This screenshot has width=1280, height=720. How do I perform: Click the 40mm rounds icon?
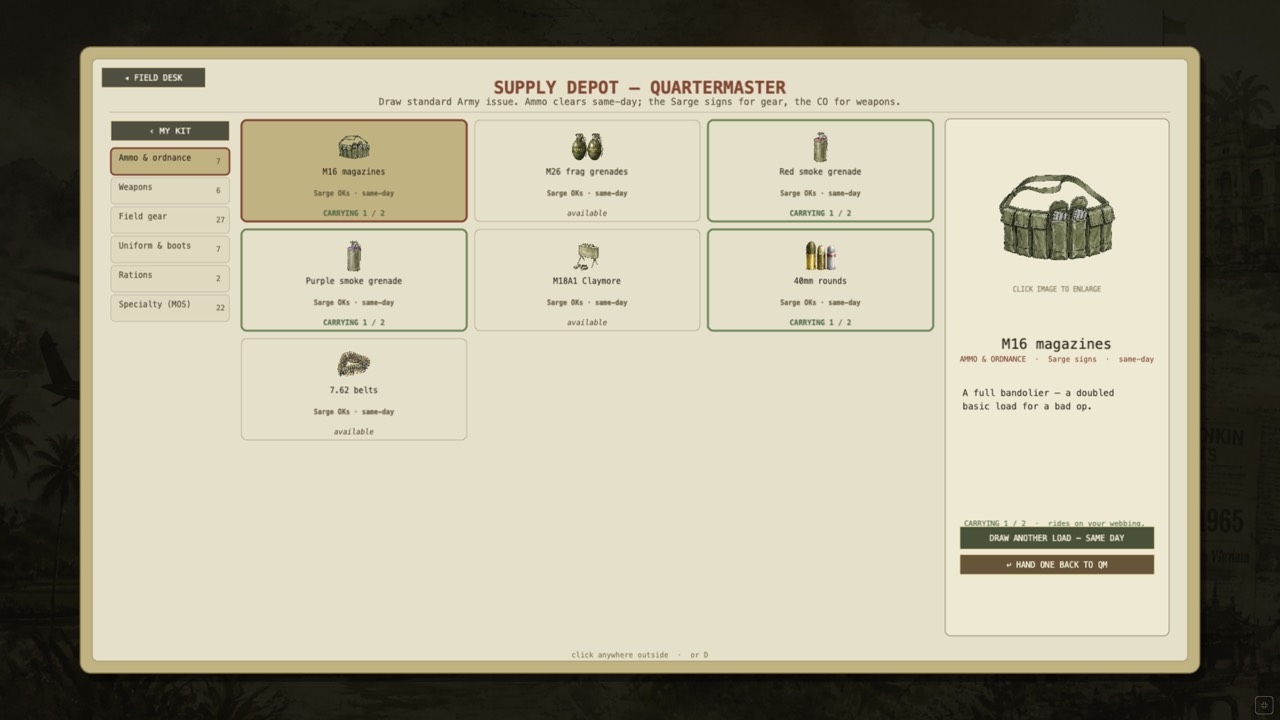click(820, 256)
